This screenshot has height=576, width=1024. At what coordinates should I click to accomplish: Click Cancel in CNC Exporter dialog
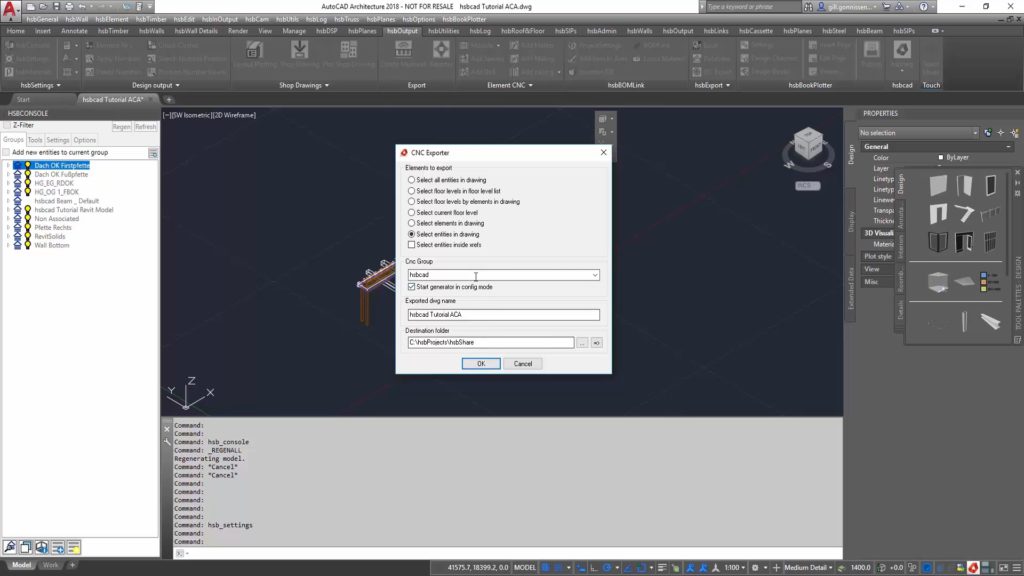[522, 364]
